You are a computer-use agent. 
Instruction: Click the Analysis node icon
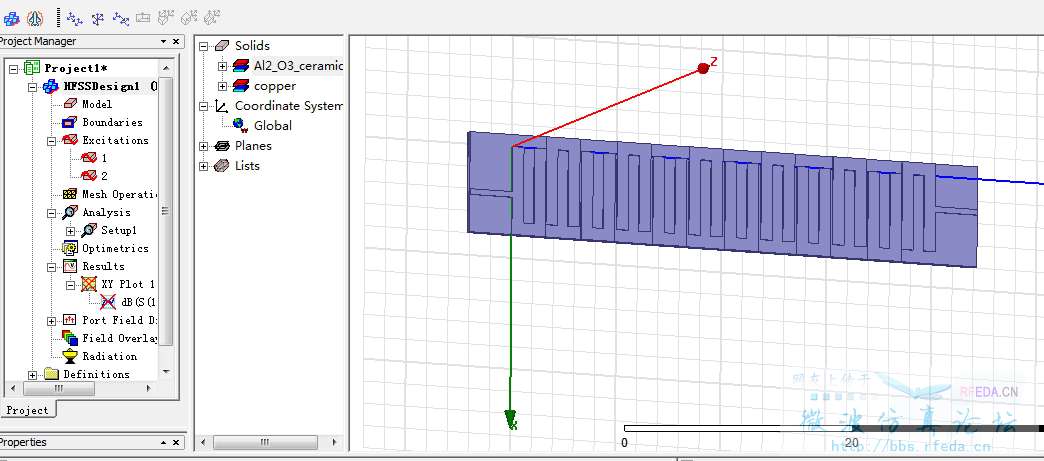click(x=70, y=212)
